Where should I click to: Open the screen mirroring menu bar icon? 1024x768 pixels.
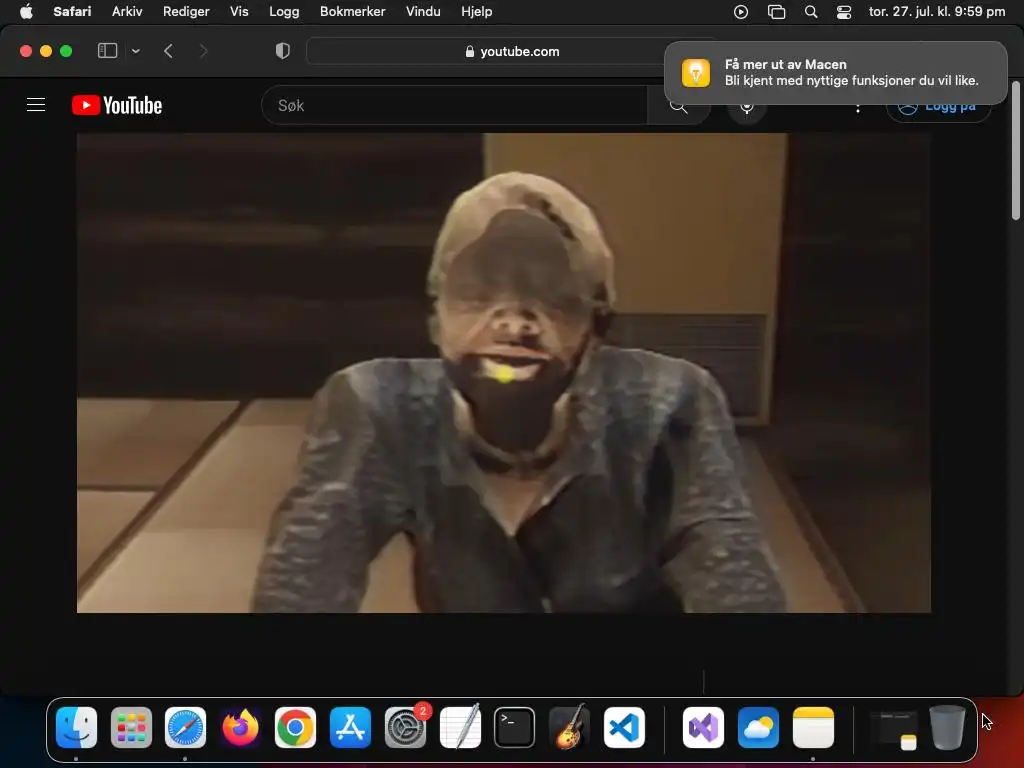[x=776, y=12]
